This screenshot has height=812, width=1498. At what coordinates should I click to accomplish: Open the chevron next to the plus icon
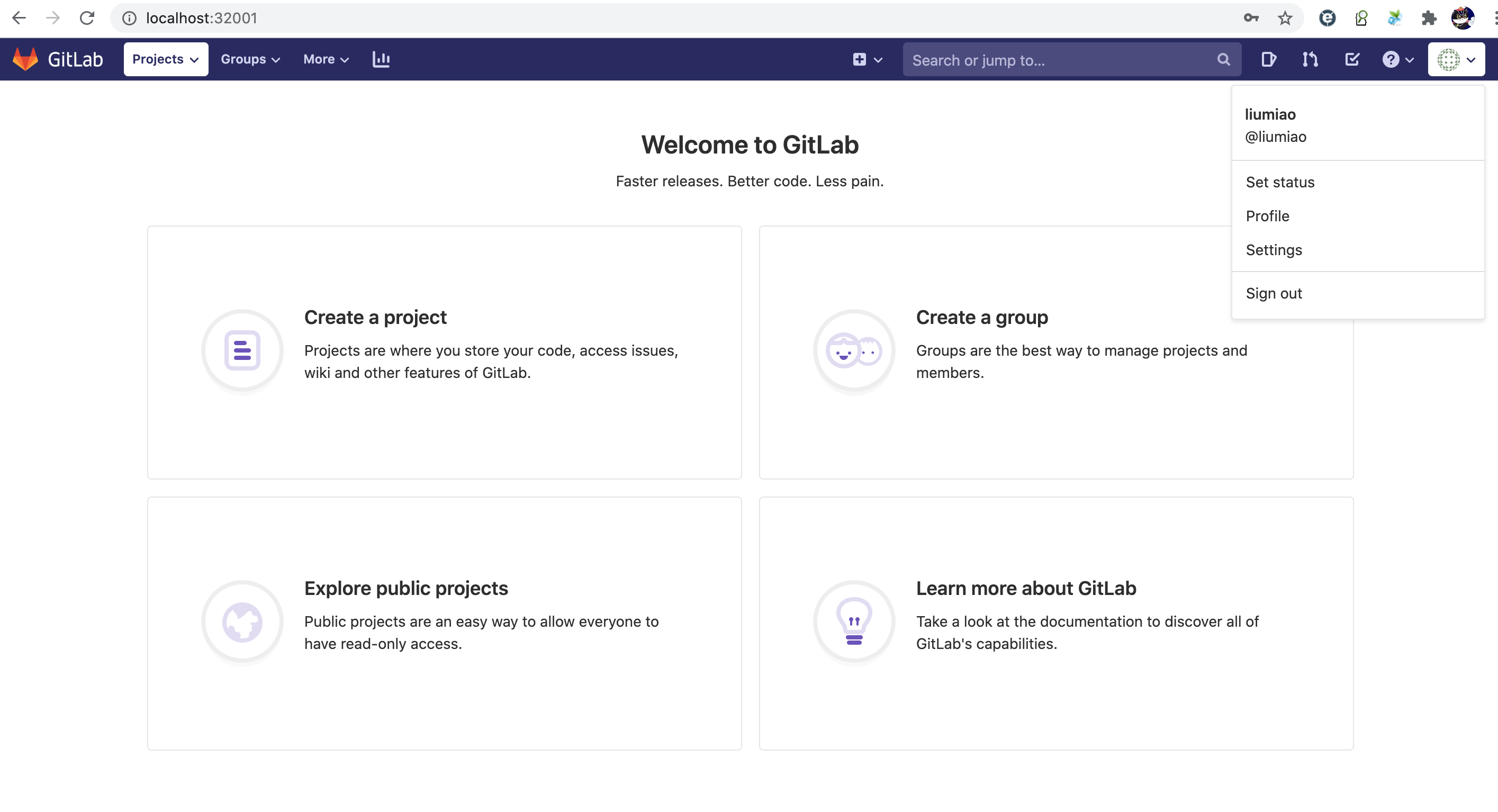(x=878, y=60)
